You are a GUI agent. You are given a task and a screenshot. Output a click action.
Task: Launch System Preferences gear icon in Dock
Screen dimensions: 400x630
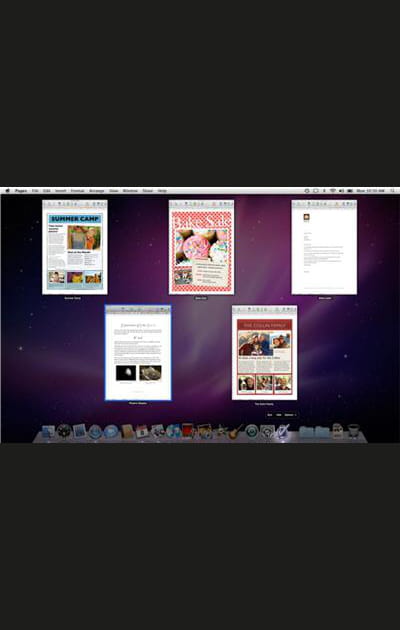(267, 431)
